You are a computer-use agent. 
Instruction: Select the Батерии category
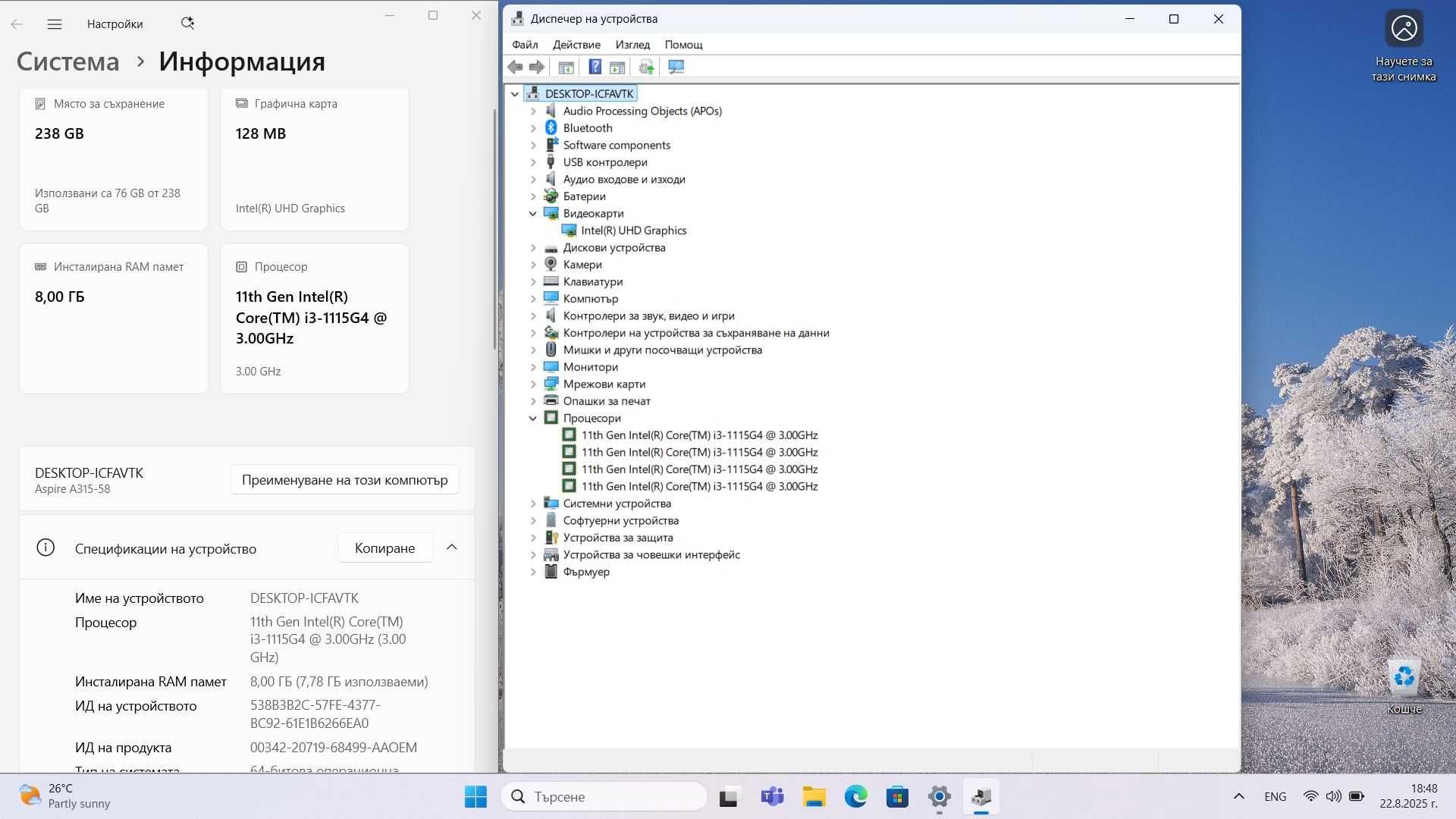[x=584, y=196]
